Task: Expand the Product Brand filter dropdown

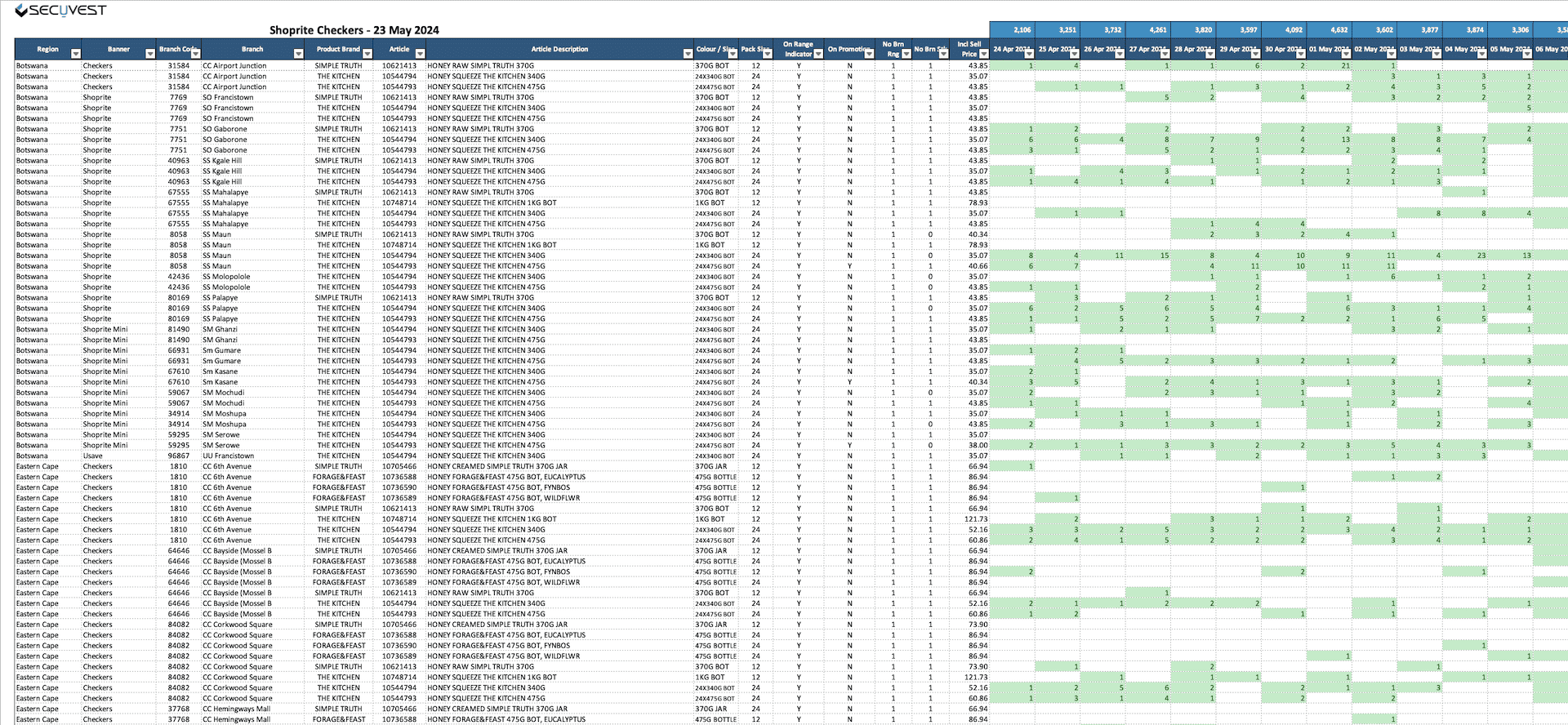Action: [367, 54]
